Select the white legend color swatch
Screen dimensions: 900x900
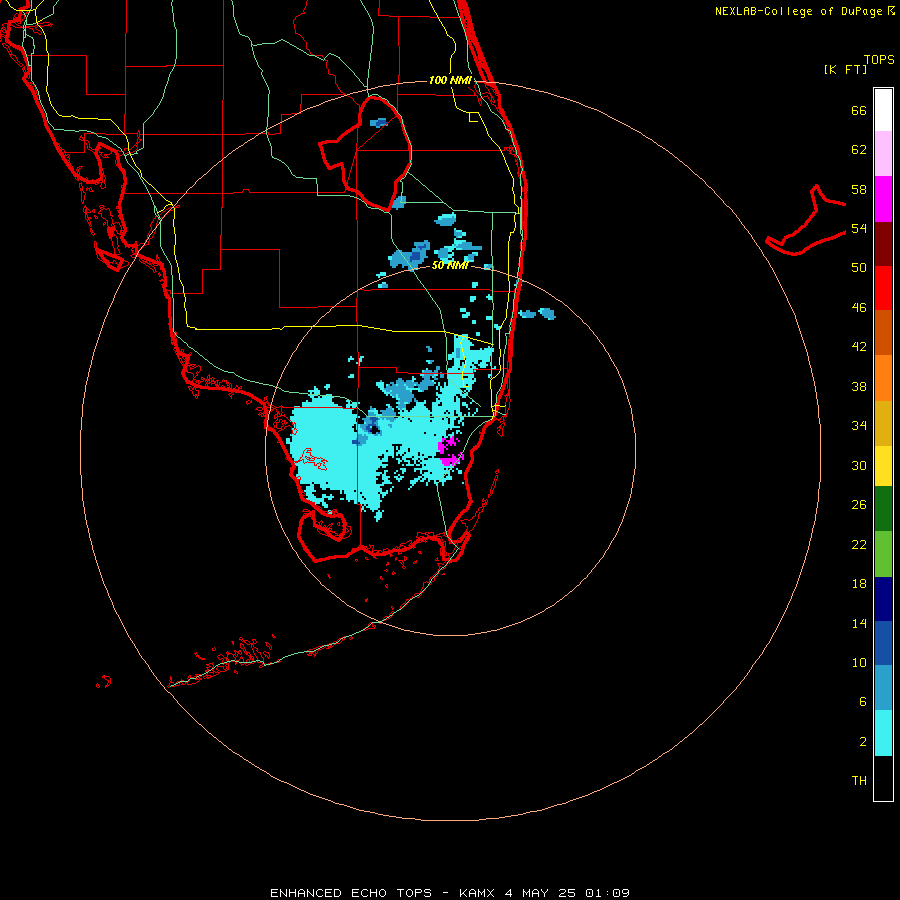(x=883, y=110)
